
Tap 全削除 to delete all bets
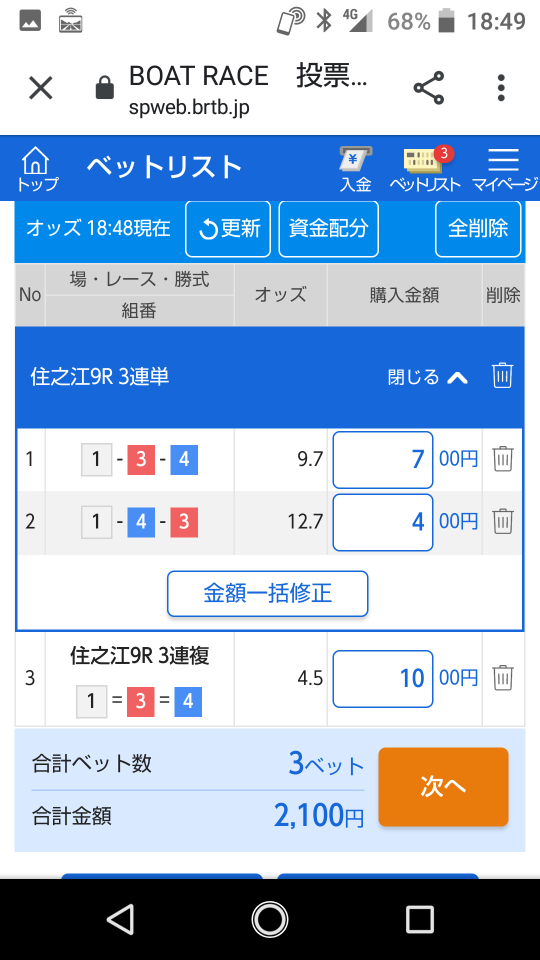pos(478,229)
